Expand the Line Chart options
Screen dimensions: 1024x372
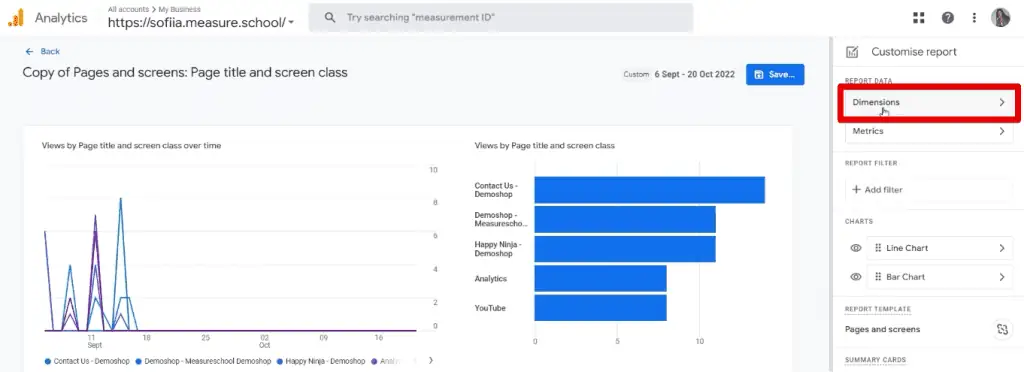(x=1001, y=248)
